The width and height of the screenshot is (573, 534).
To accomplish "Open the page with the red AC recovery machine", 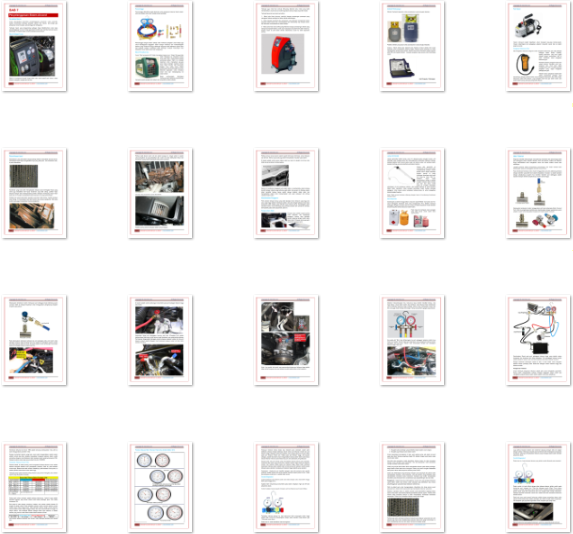I will pos(286,46).
